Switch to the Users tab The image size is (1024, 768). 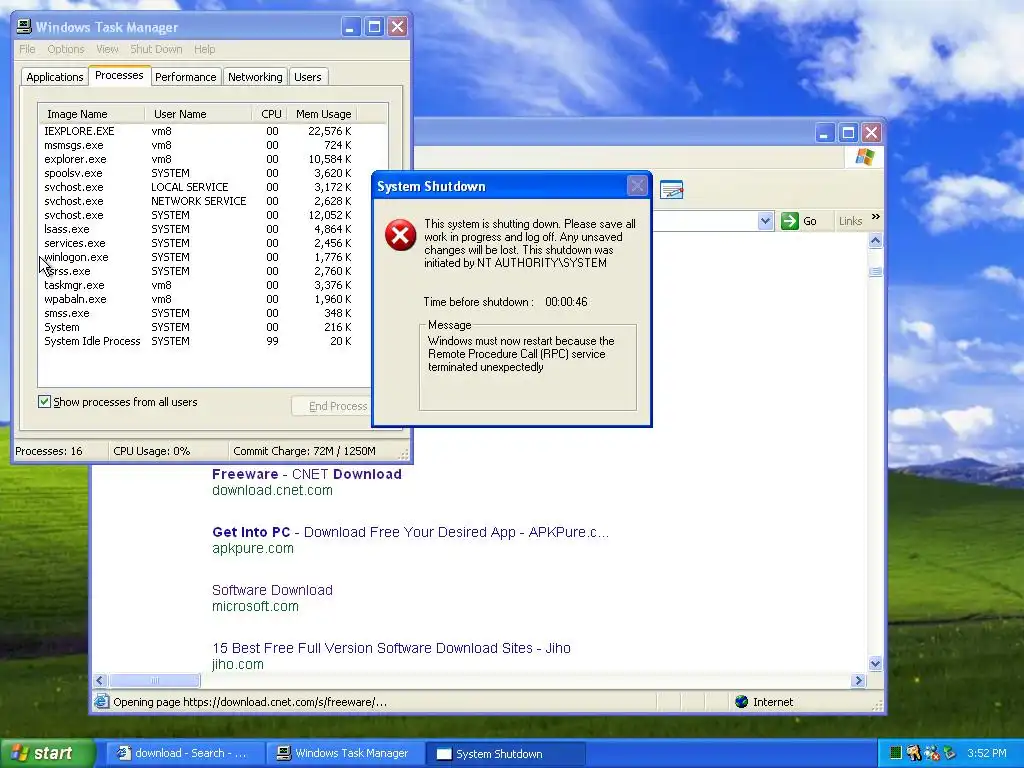coord(308,77)
